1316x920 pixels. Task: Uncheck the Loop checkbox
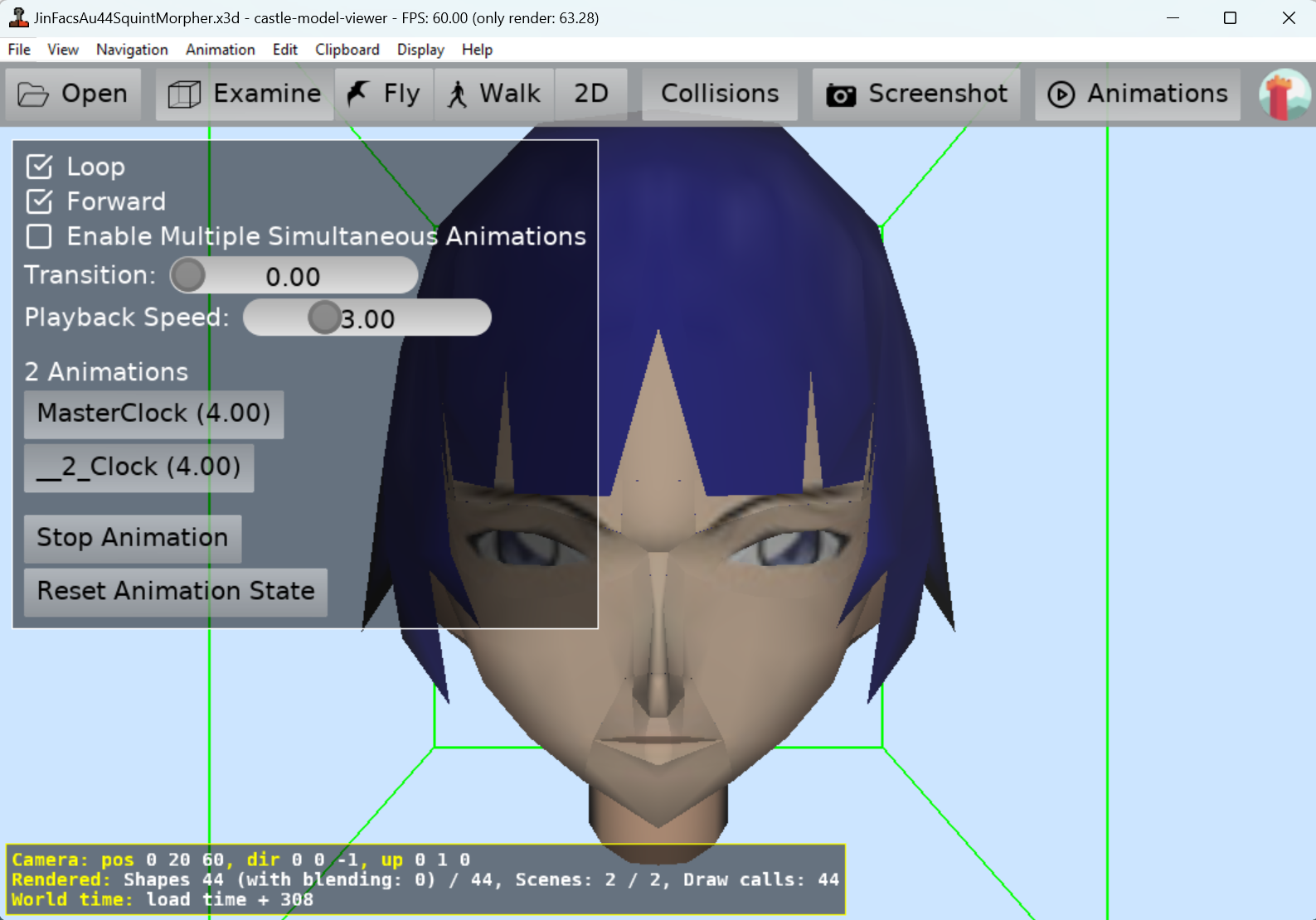39,167
